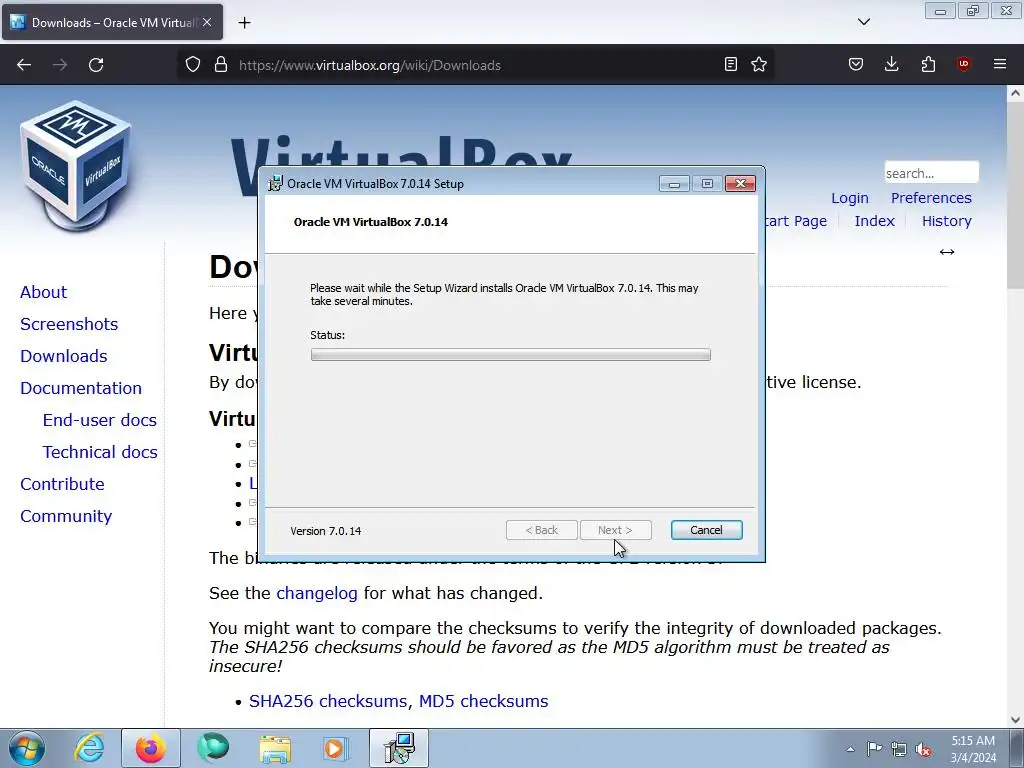Close the VirtualBox Setup dialog
1024x768 pixels.
[741, 184]
